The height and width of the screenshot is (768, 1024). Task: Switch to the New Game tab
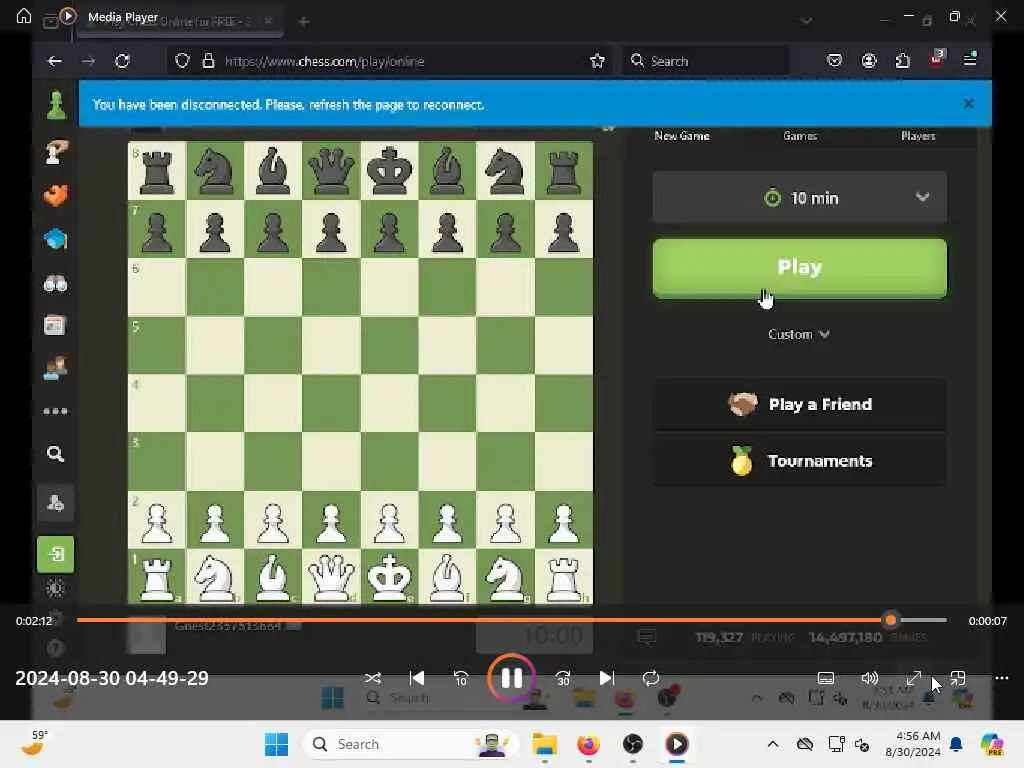(681, 136)
